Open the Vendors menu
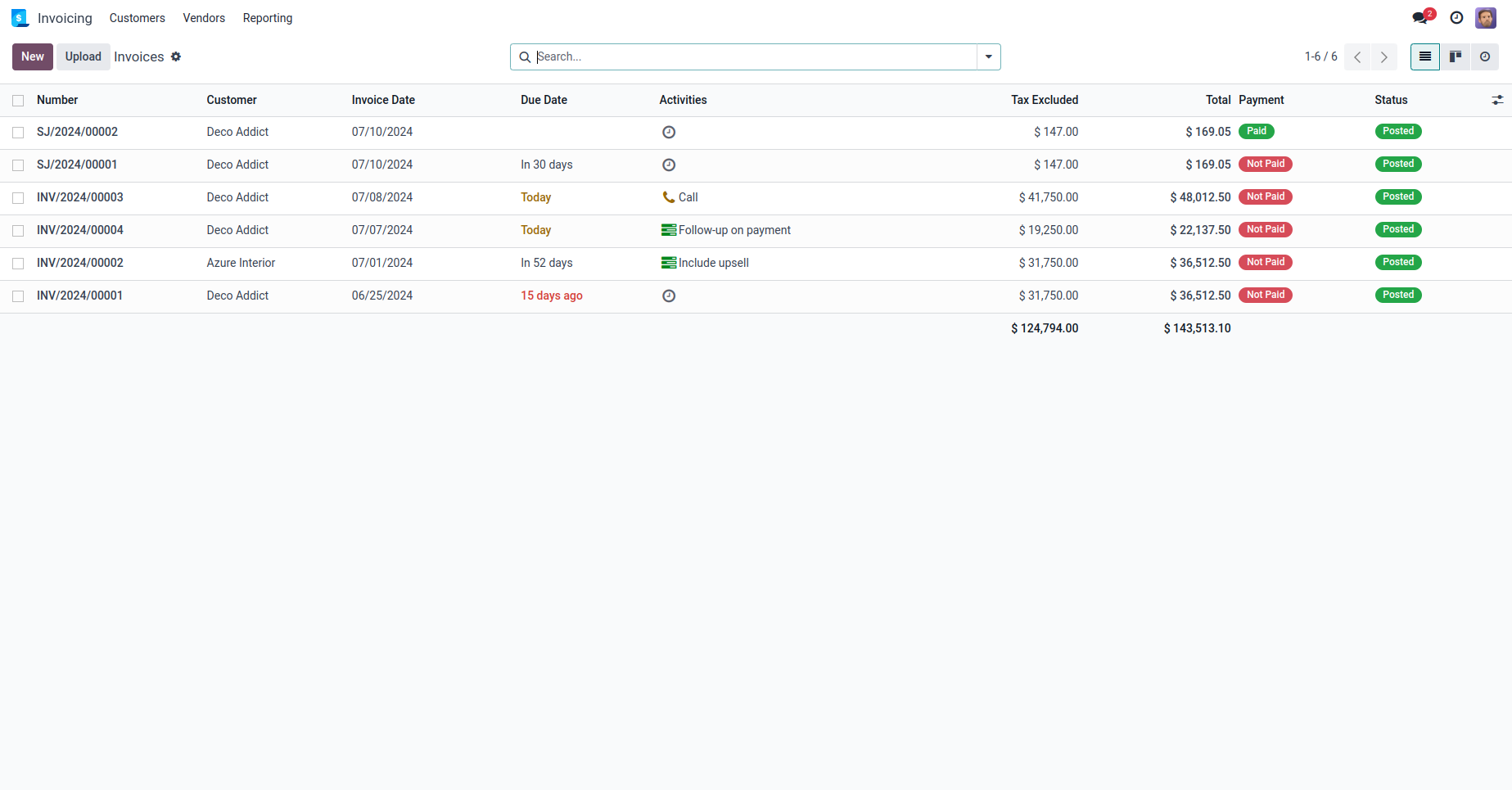1512x790 pixels. pyautogui.click(x=204, y=18)
